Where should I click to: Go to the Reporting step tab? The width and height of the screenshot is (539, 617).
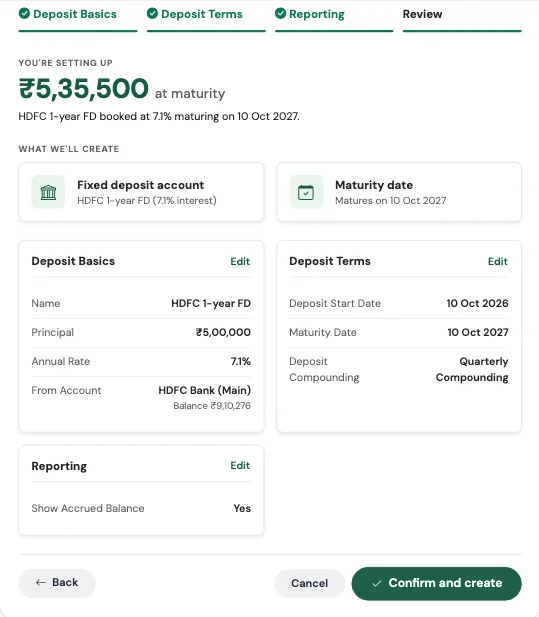point(334,19)
